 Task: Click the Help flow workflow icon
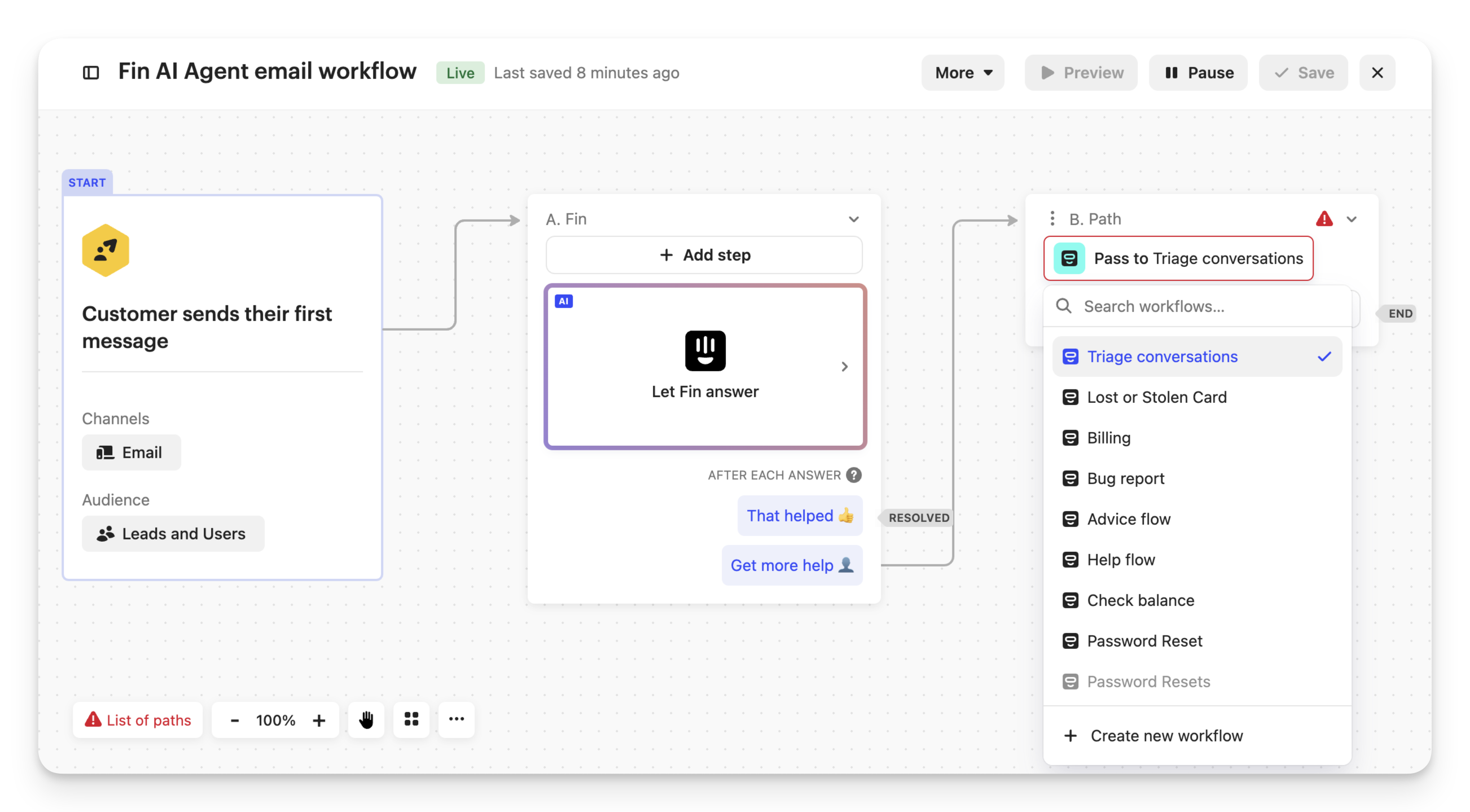1070,559
